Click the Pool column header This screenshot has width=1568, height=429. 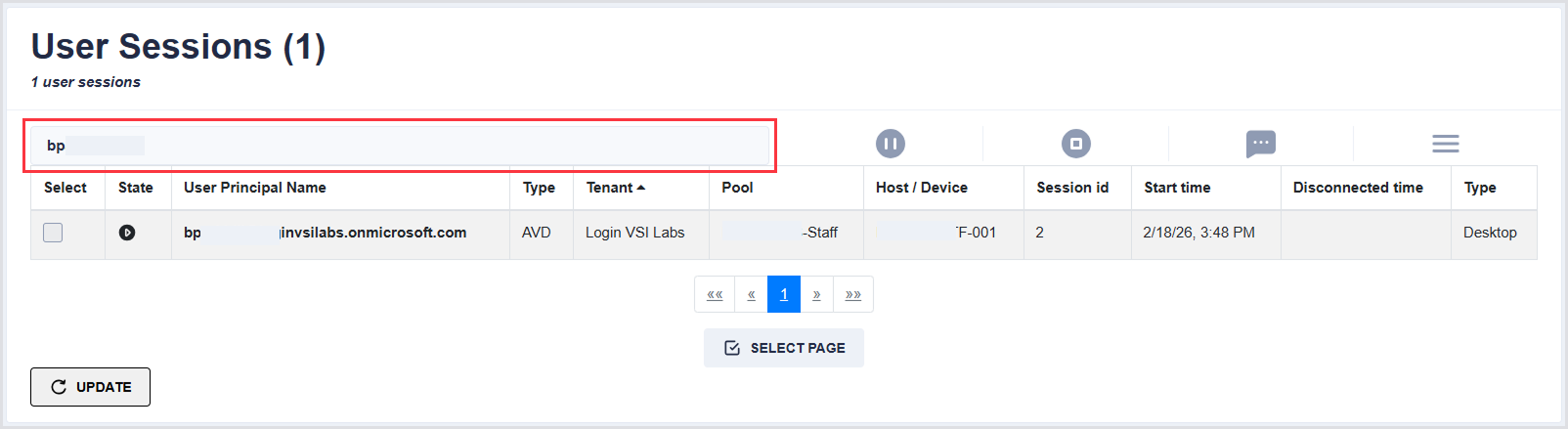coord(737,188)
